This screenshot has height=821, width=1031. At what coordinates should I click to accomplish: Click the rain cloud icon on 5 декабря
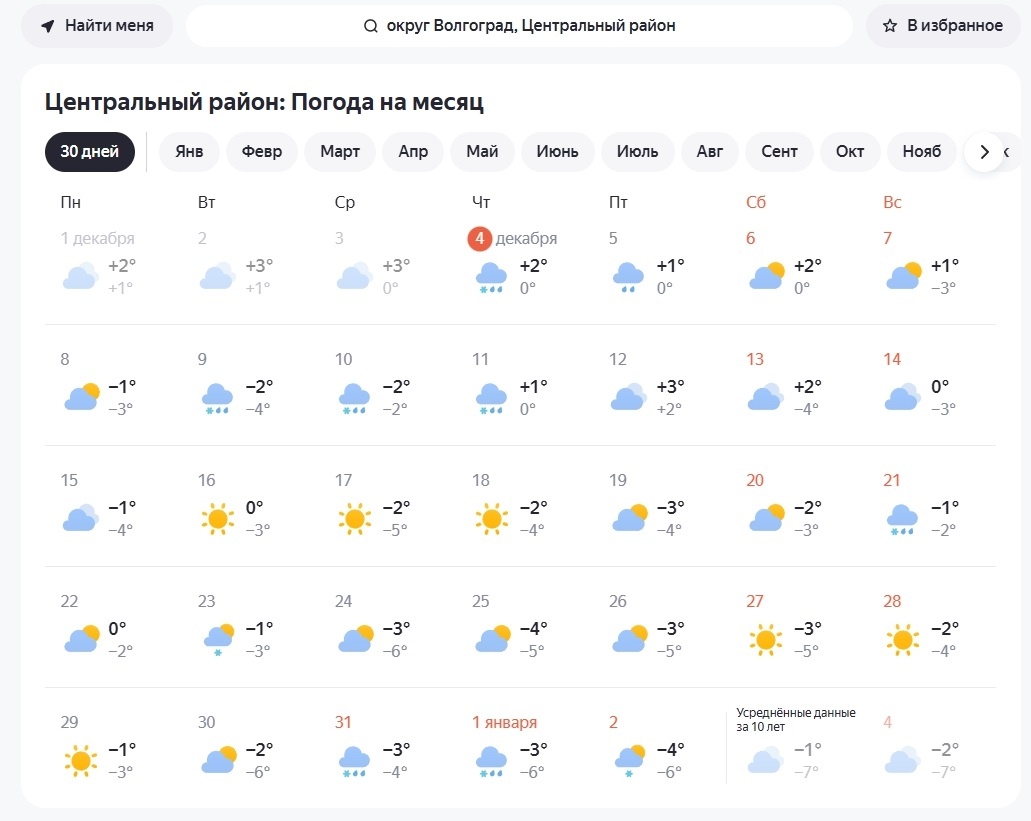click(627, 274)
